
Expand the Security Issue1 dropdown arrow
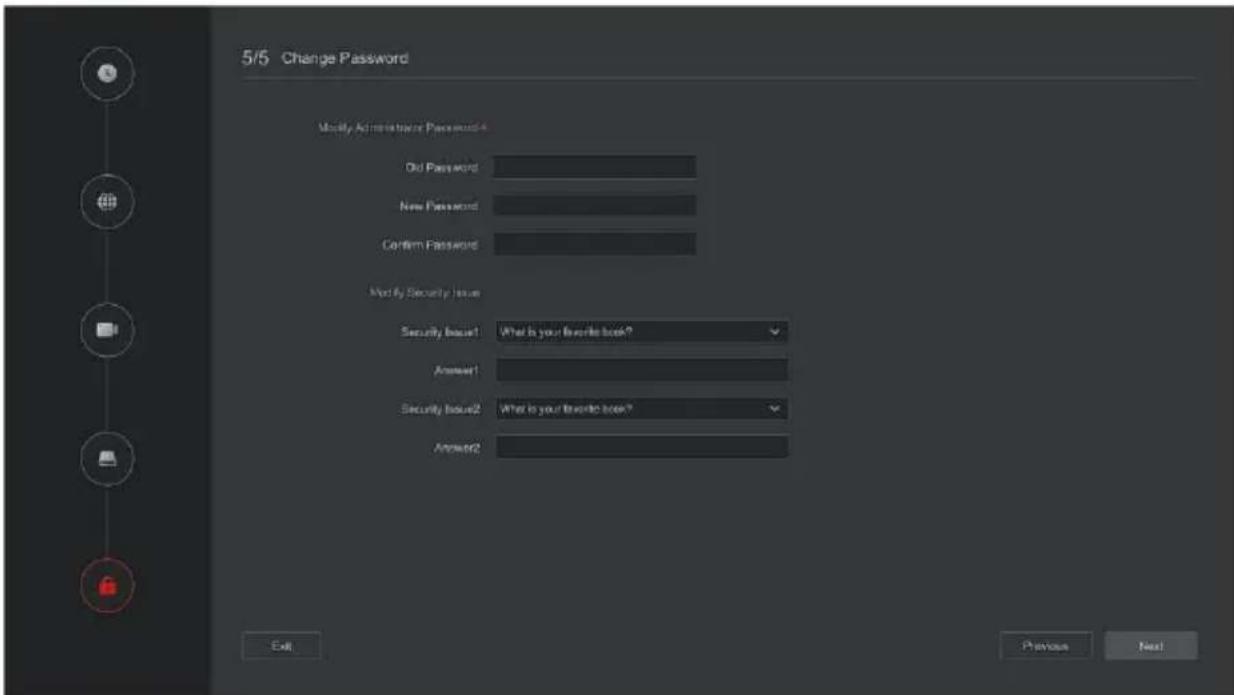[774, 331]
